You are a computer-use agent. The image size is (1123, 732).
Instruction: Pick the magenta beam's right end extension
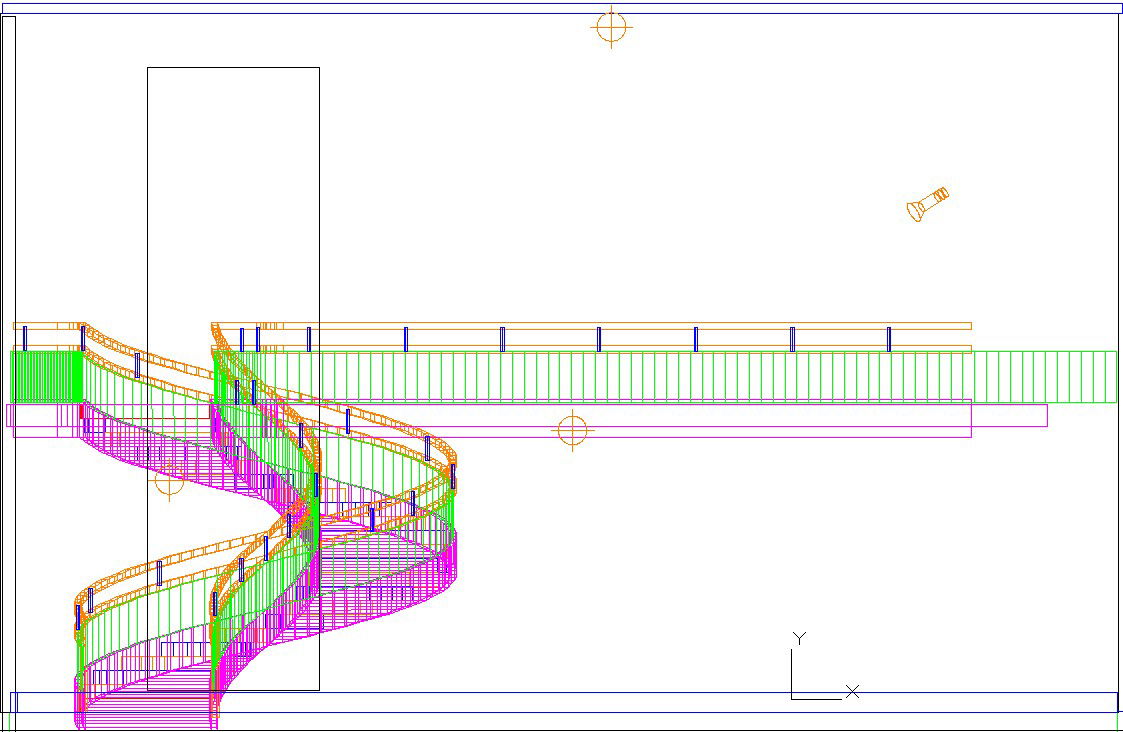1010,415
